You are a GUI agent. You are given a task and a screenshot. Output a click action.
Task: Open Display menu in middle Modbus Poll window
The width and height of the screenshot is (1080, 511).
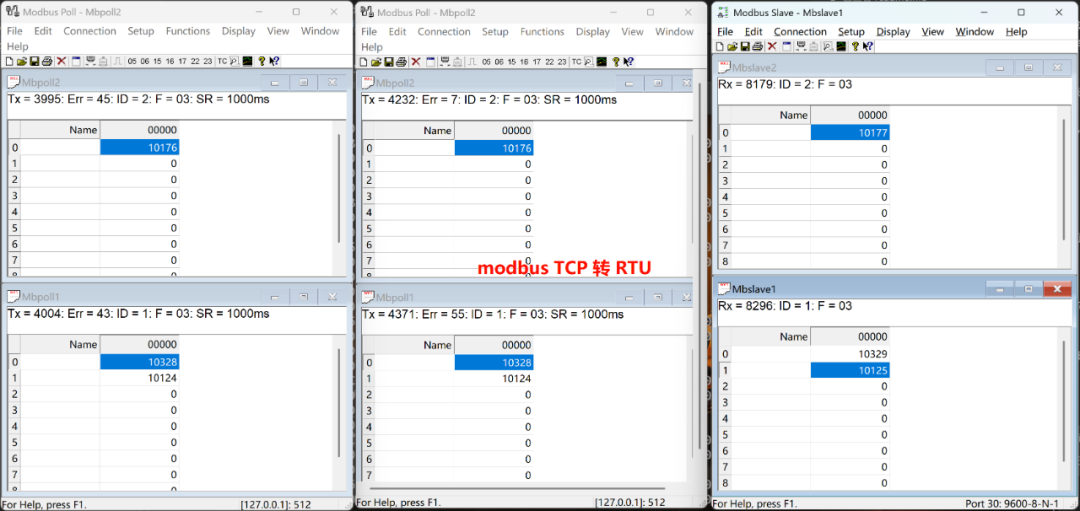(593, 32)
